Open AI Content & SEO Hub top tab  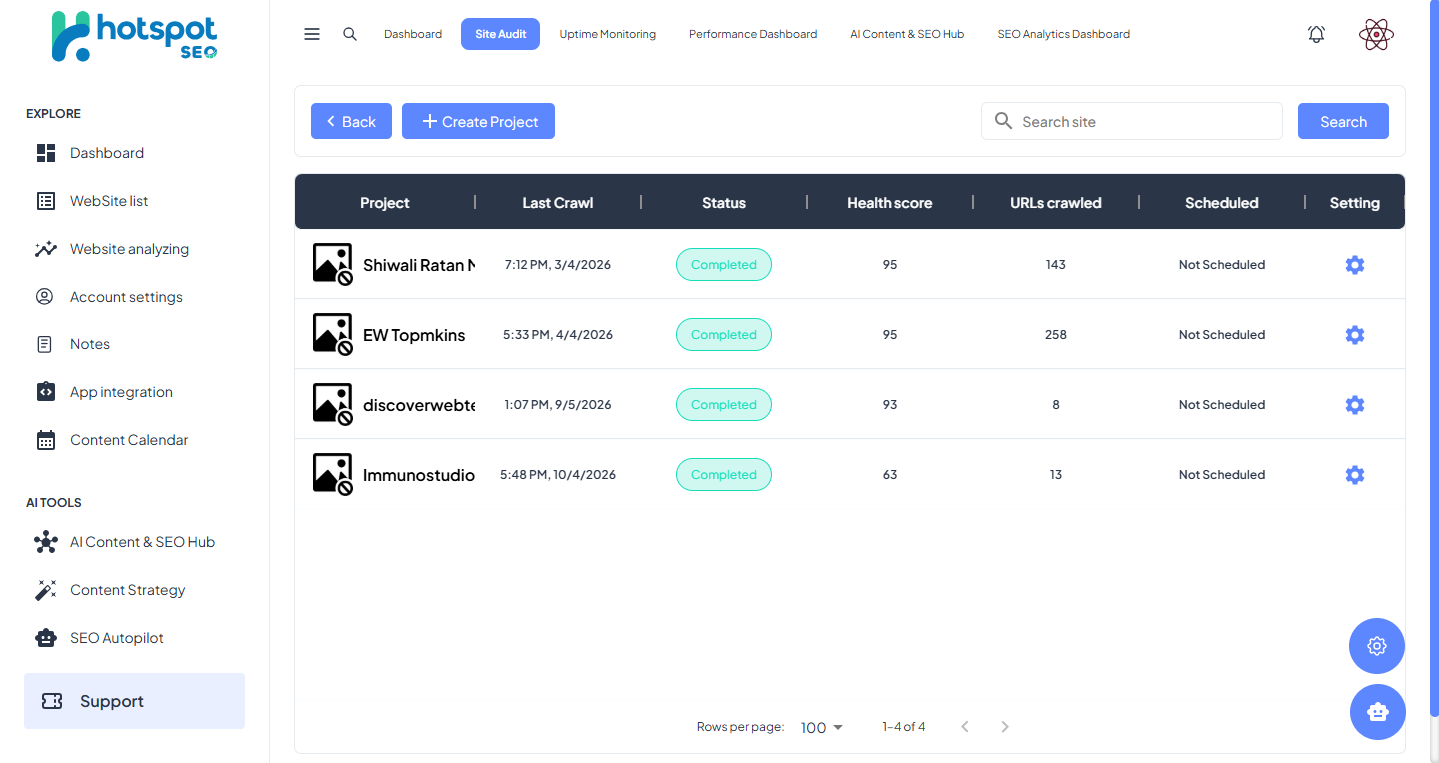point(907,34)
